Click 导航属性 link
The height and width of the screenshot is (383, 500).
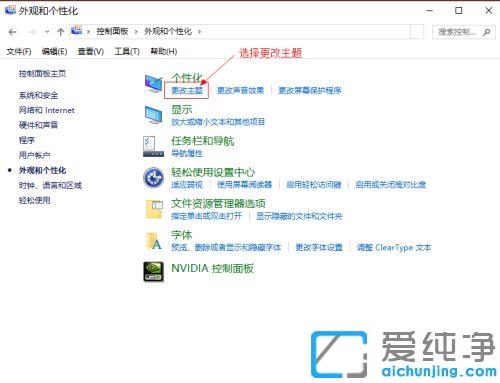[187, 153]
